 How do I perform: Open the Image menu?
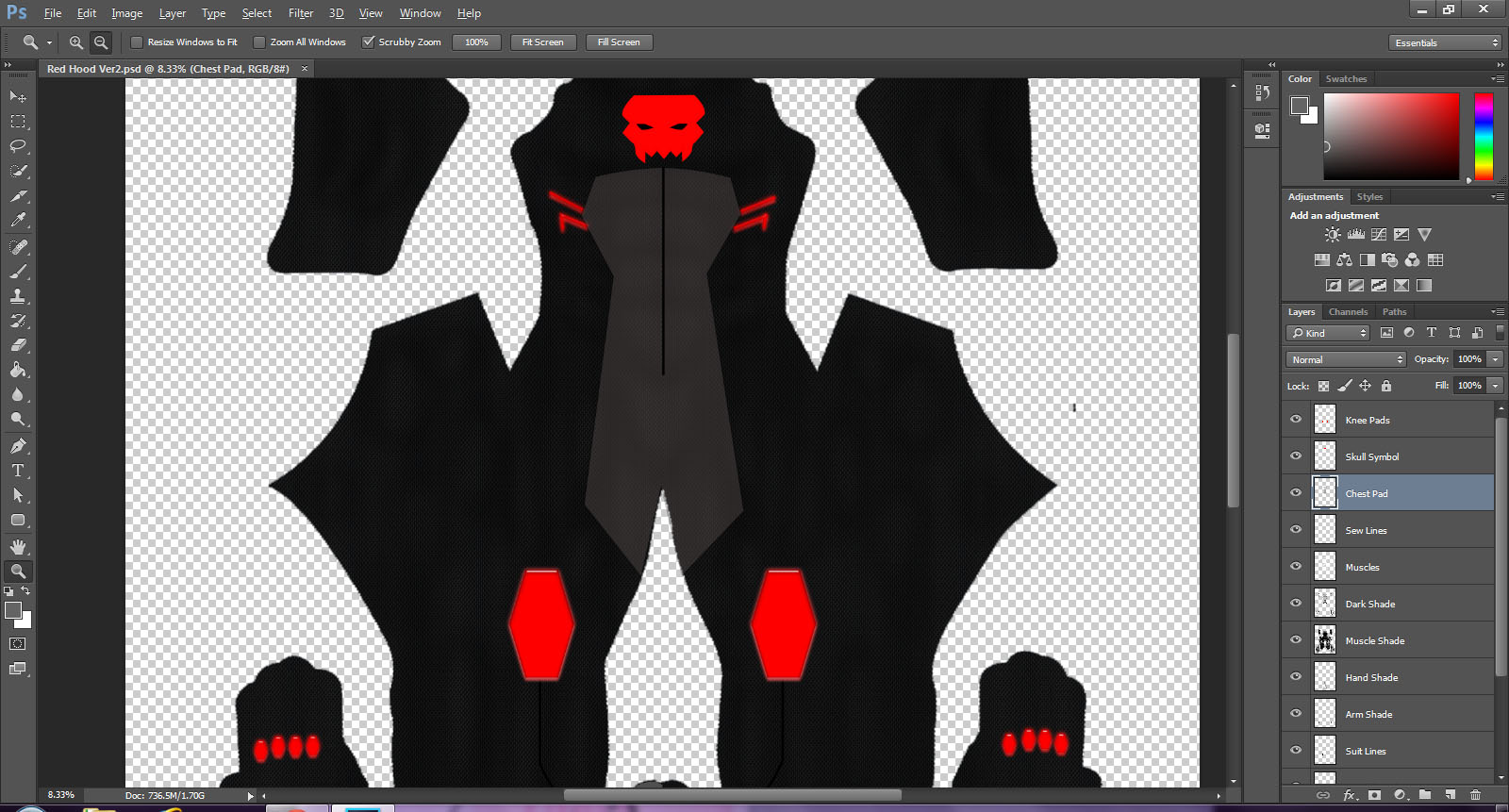[x=127, y=13]
